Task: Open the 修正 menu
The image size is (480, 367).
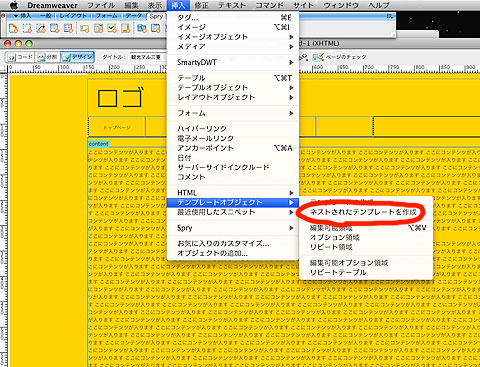Action: [x=201, y=5]
